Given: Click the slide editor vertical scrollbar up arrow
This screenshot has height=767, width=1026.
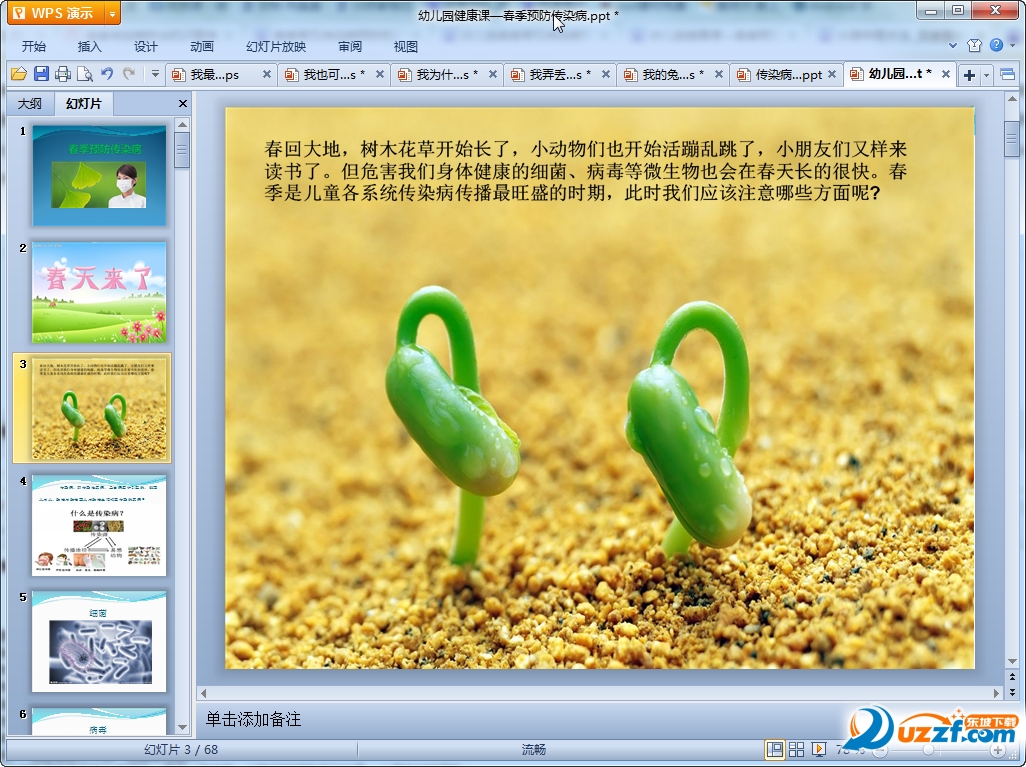Looking at the screenshot, I should (x=1012, y=99).
